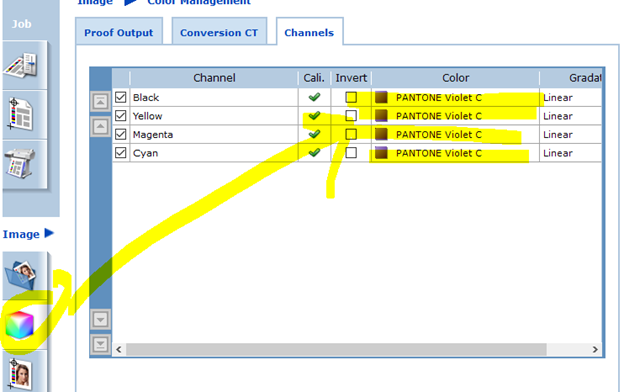Click the Magenta channel calibration checkmark
The height and width of the screenshot is (392, 624).
click(x=314, y=134)
